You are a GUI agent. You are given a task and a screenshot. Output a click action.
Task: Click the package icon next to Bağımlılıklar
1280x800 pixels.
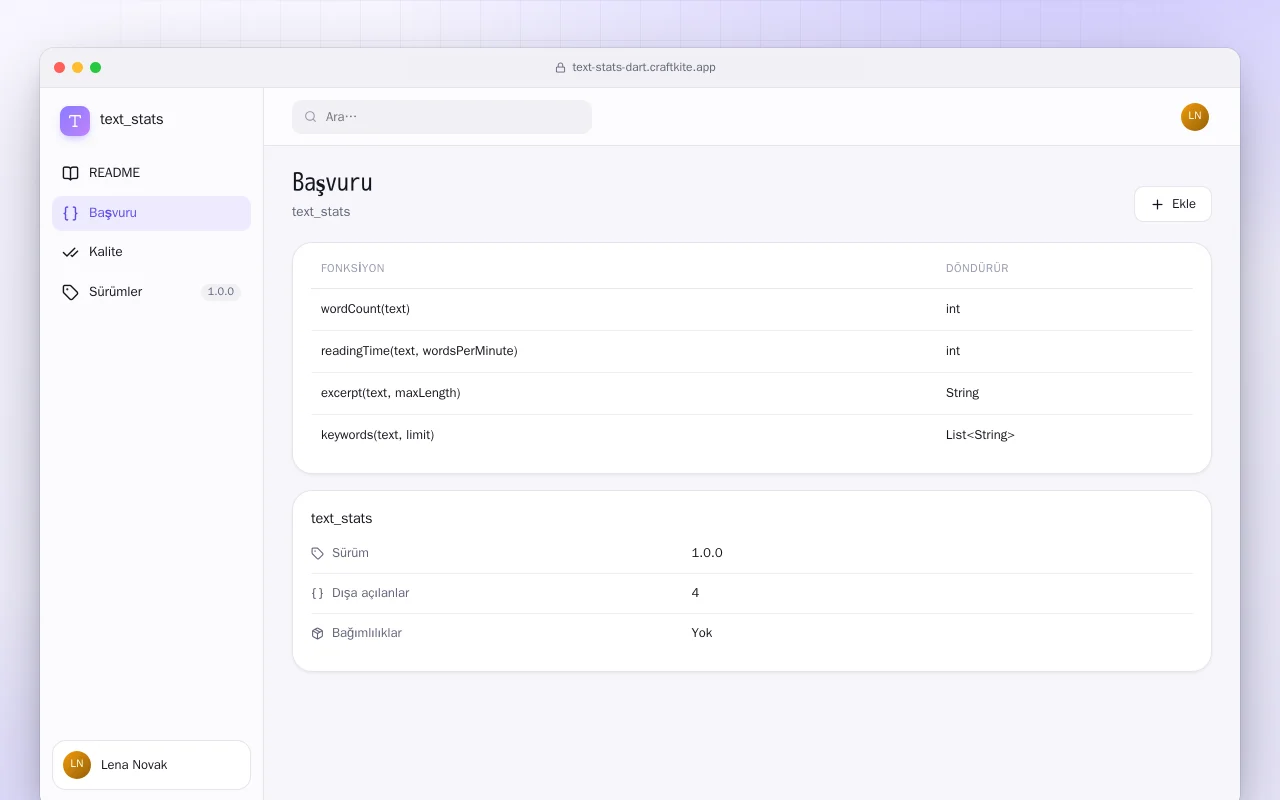point(318,633)
